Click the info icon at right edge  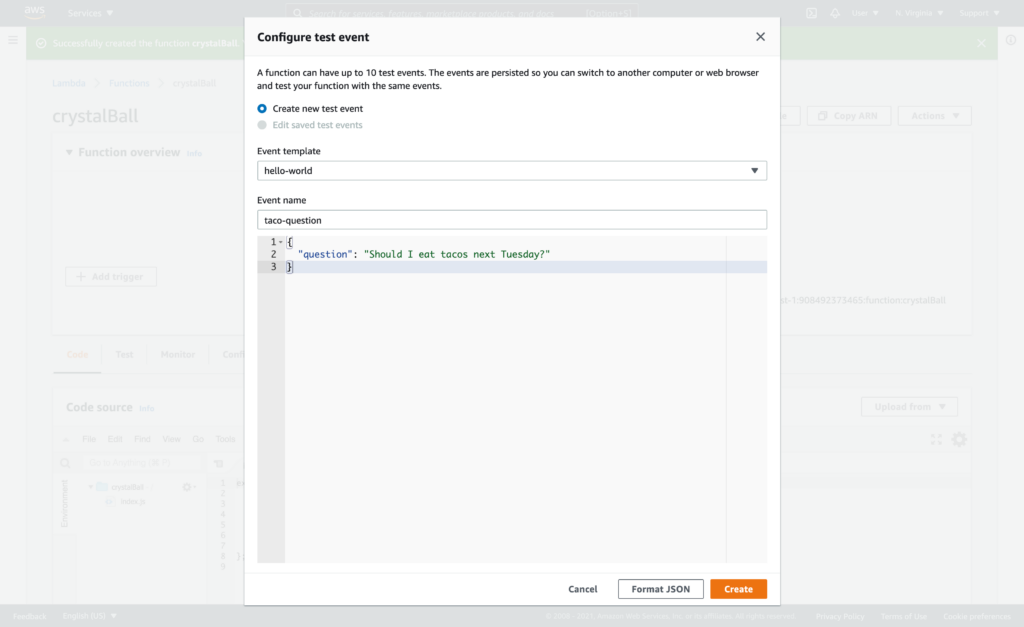coord(1011,40)
